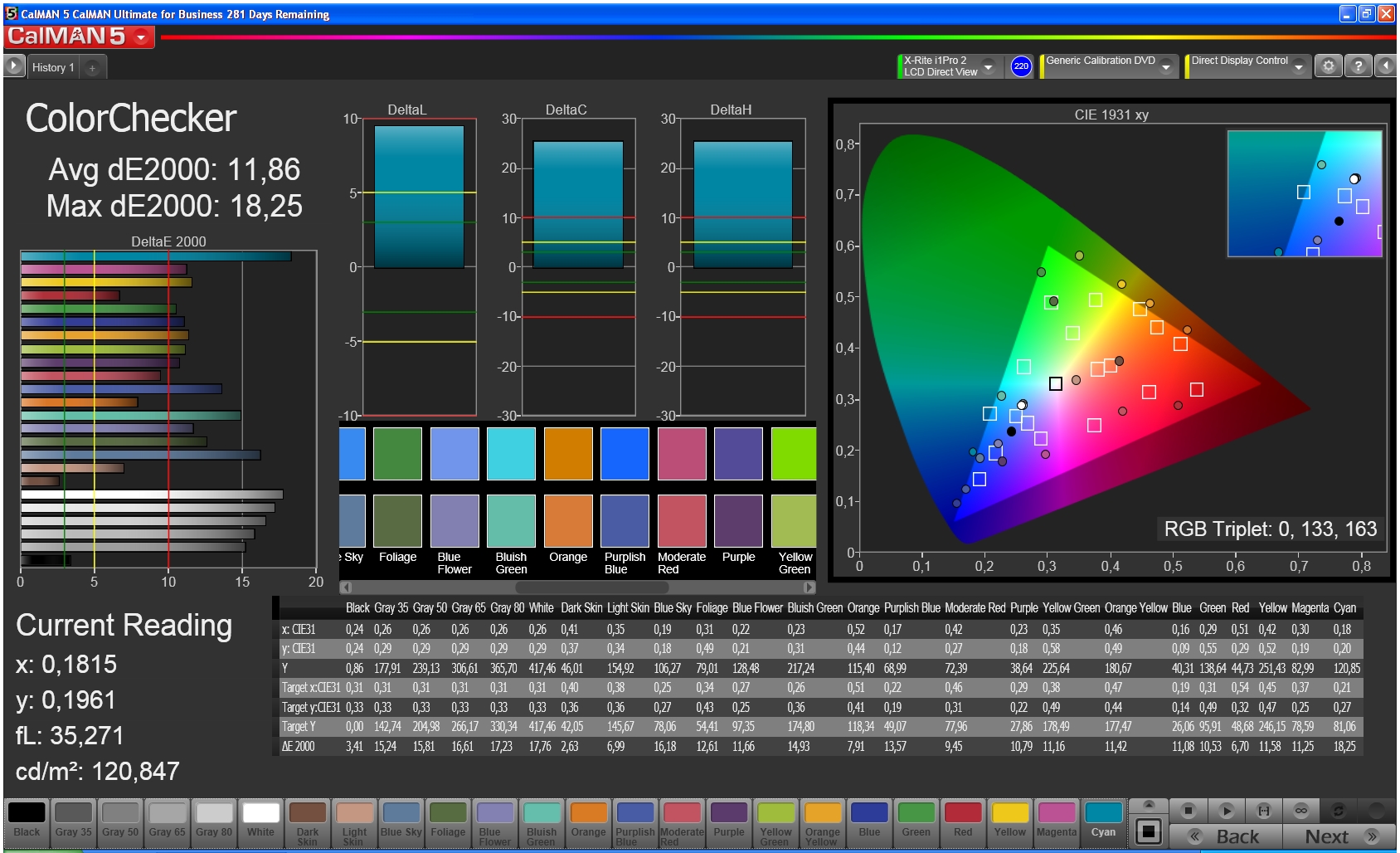The width and height of the screenshot is (1400, 853).
Task: Select the History 1 tab
Action: pos(53,67)
